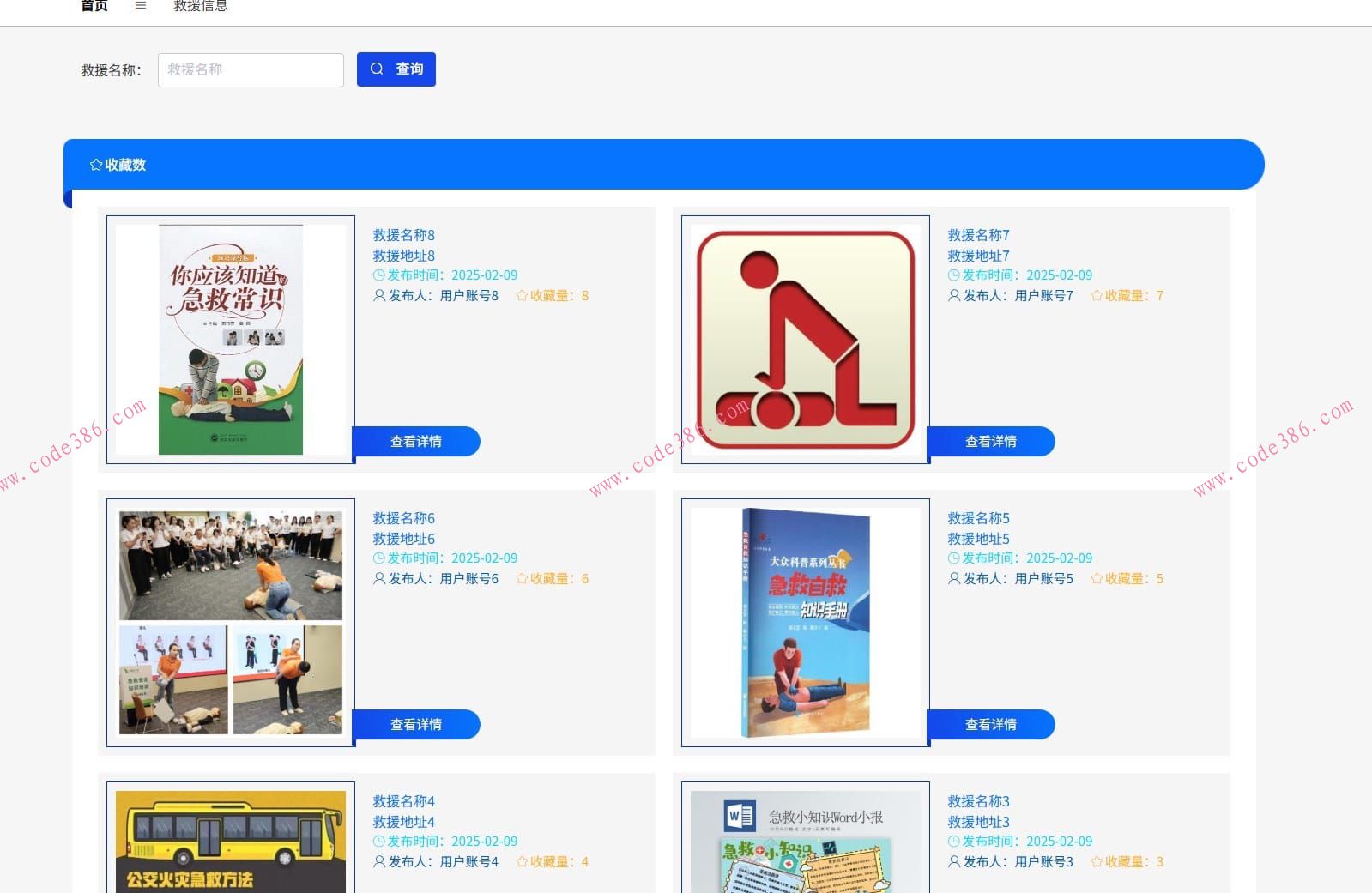
Task: Click the 救援名称8 title text
Action: pyautogui.click(x=403, y=235)
